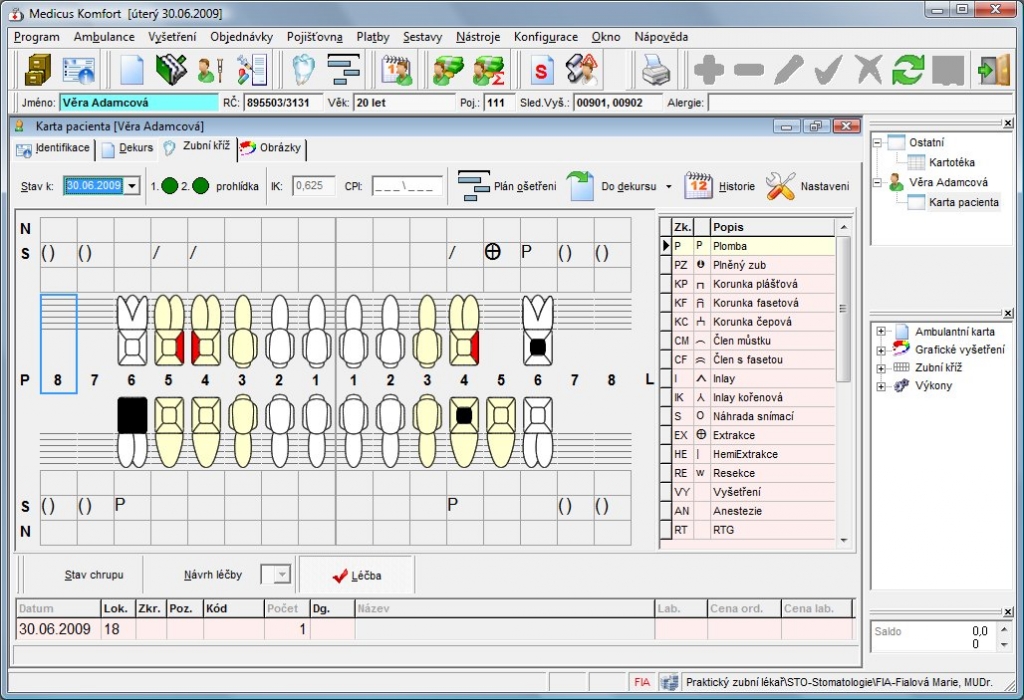Click the CPI input field
This screenshot has height=700, width=1024.
pos(407,186)
